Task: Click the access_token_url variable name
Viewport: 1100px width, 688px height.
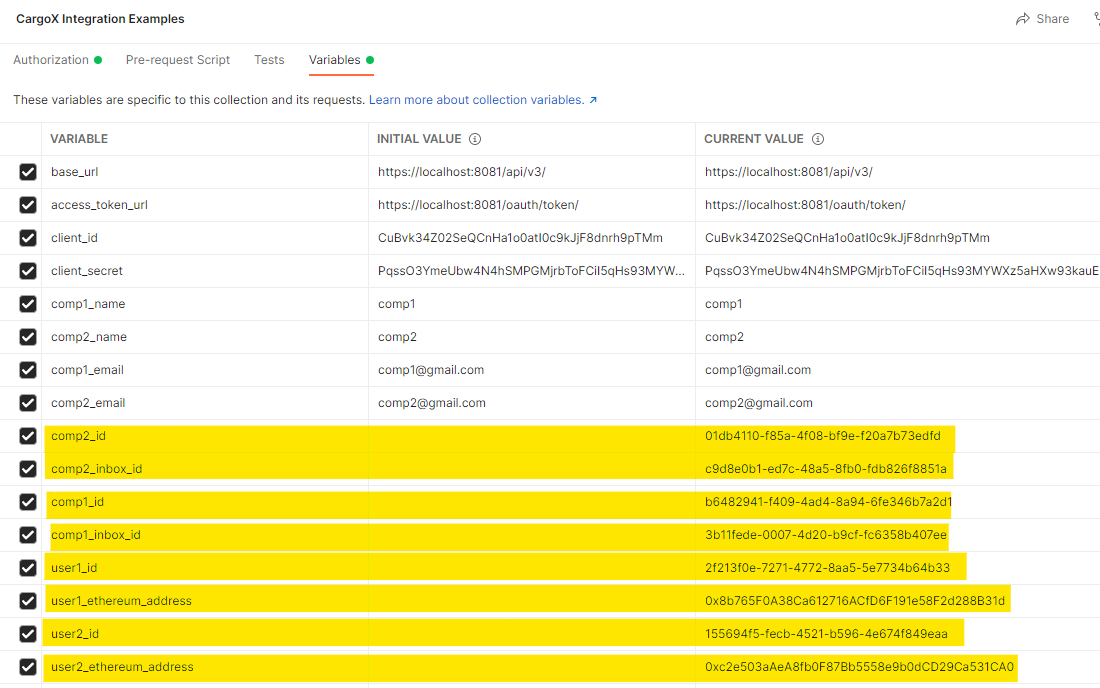Action: tap(98, 205)
